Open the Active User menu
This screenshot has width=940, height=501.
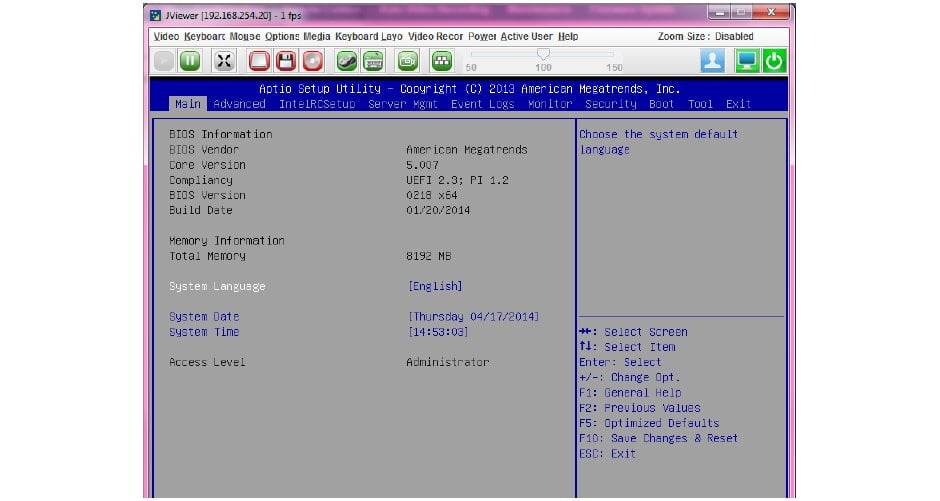(526, 37)
